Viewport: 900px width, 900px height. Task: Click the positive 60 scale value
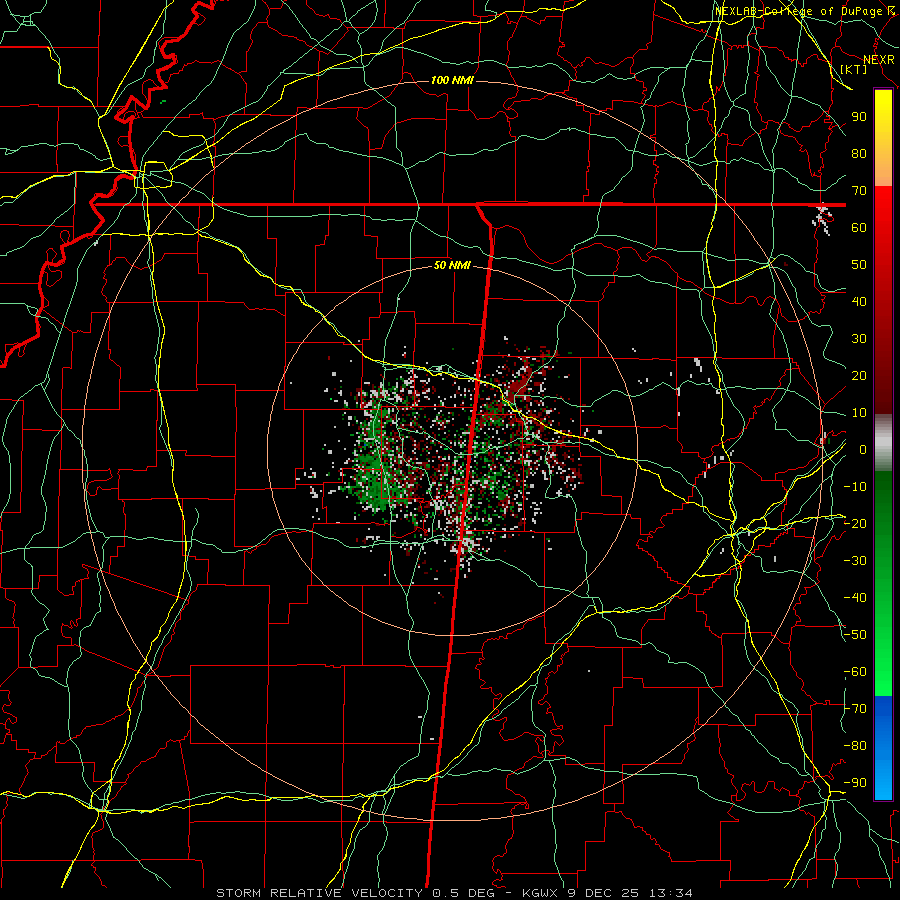[859, 227]
